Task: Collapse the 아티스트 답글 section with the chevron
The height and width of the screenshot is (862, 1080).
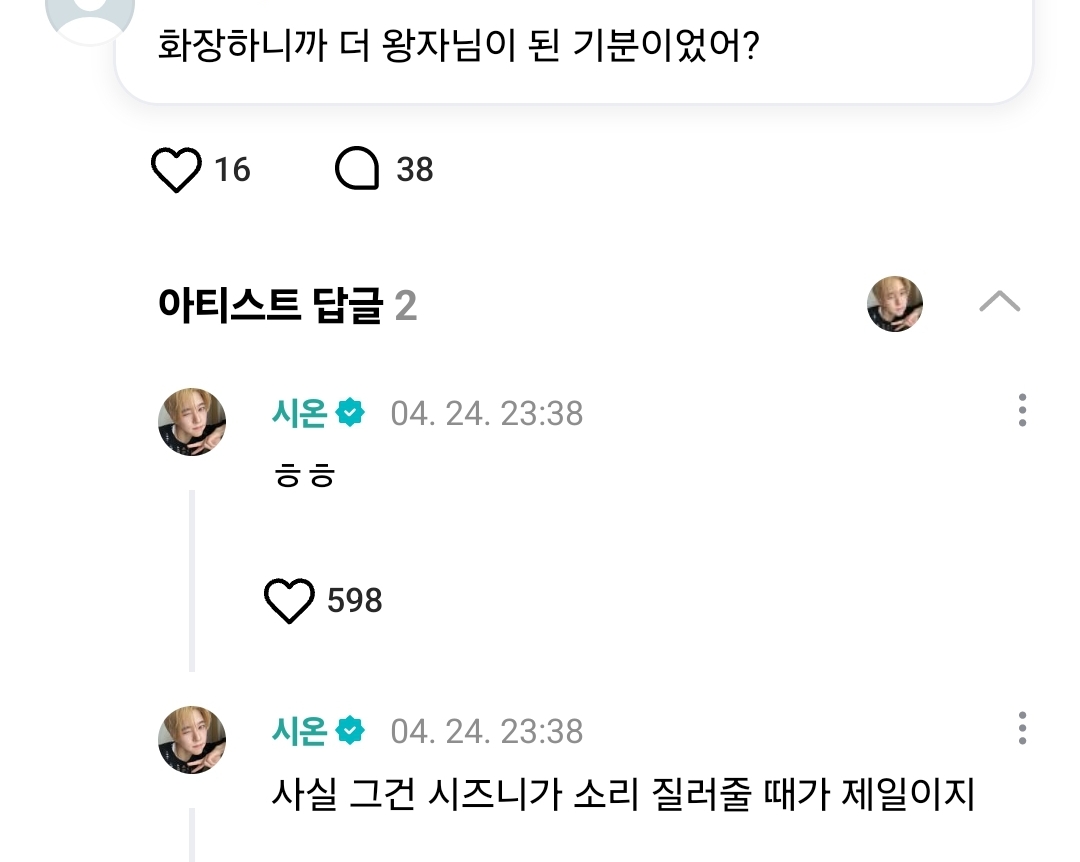Action: coord(999,302)
